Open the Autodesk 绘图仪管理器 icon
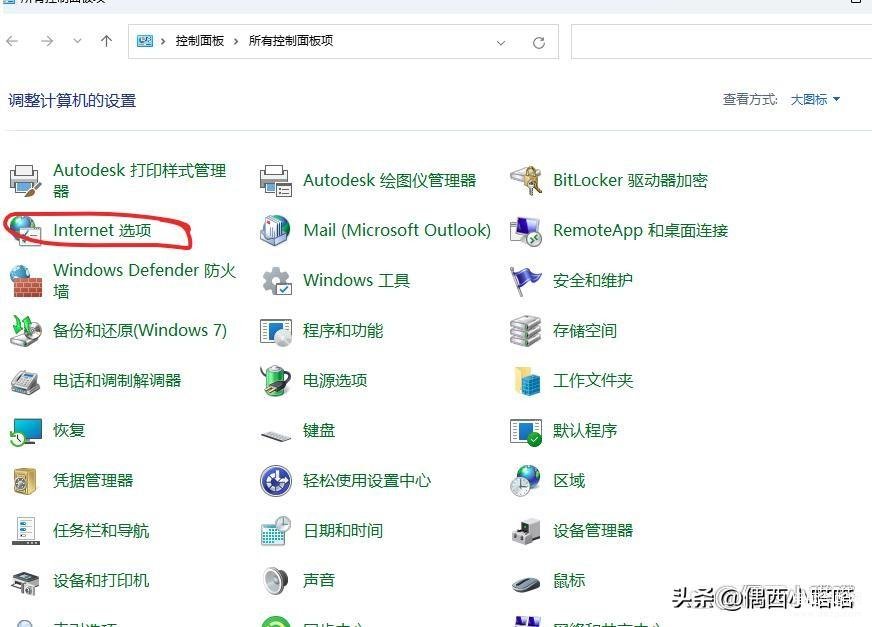The image size is (872, 627). 275,180
